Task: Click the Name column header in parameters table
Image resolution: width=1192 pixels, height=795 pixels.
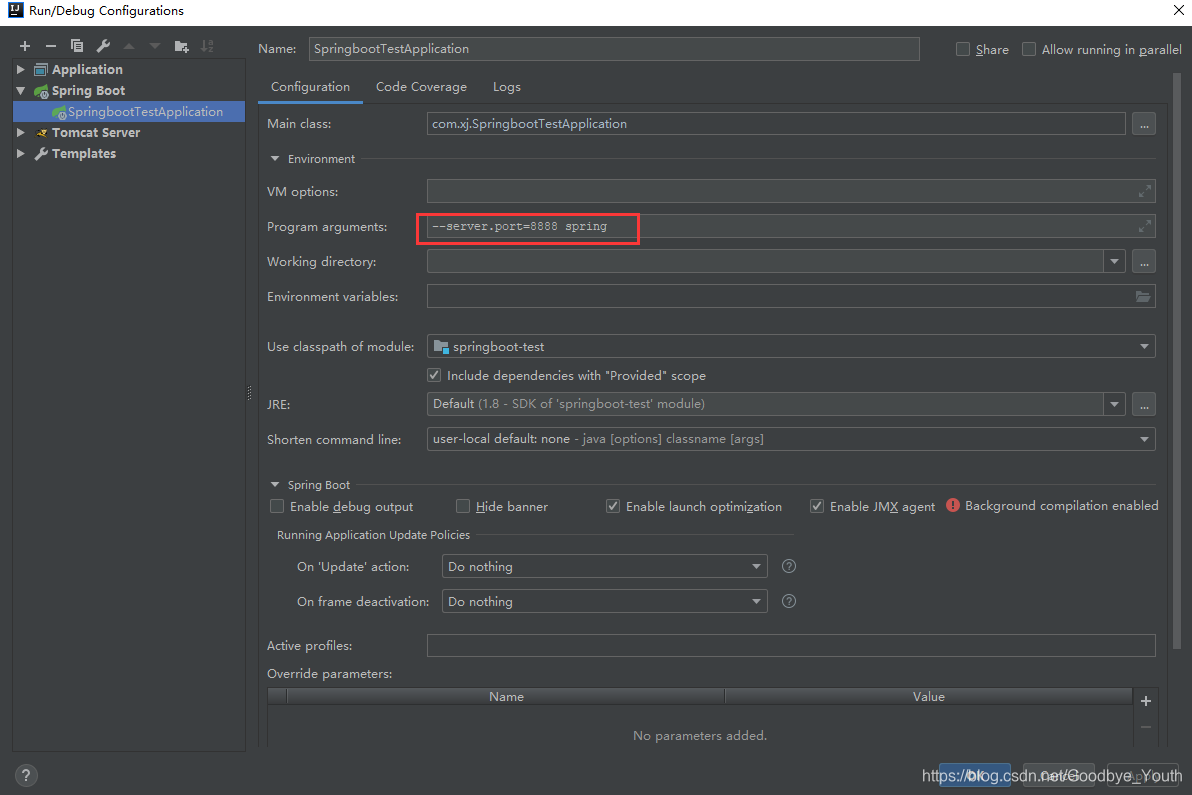Action: point(506,696)
